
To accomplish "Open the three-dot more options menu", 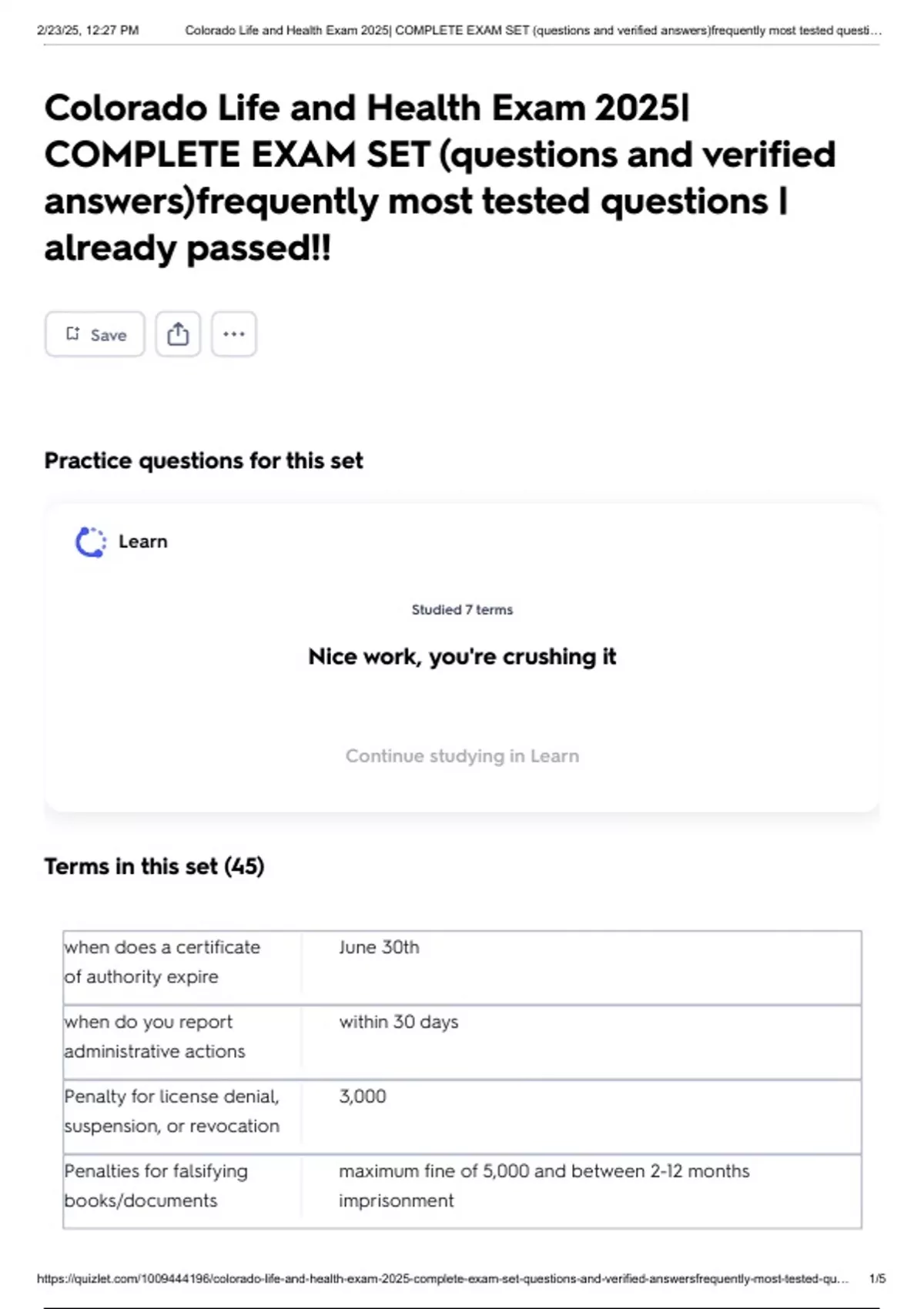I will pyautogui.click(x=234, y=334).
